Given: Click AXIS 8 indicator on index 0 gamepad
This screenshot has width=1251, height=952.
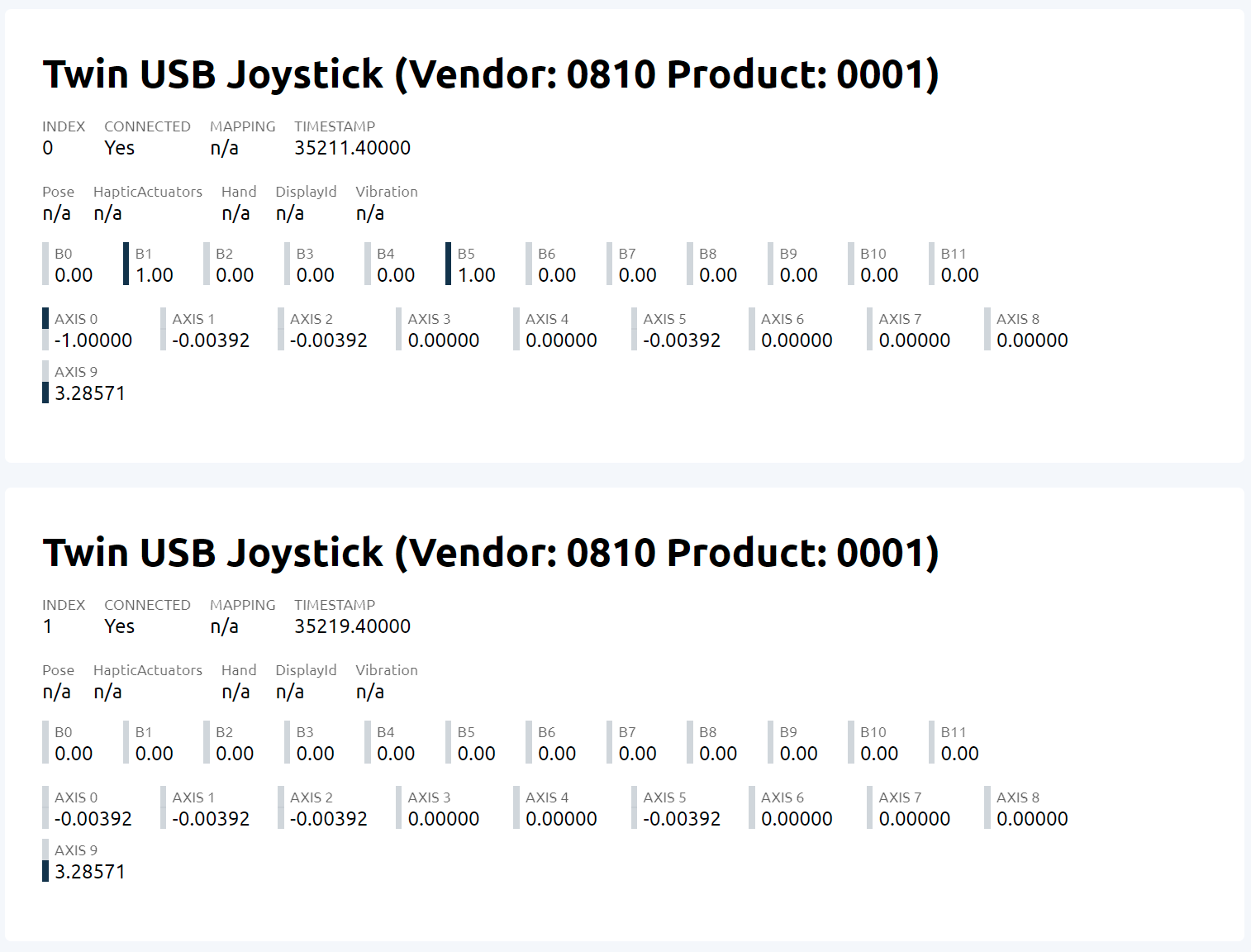Looking at the screenshot, I should (1031, 330).
